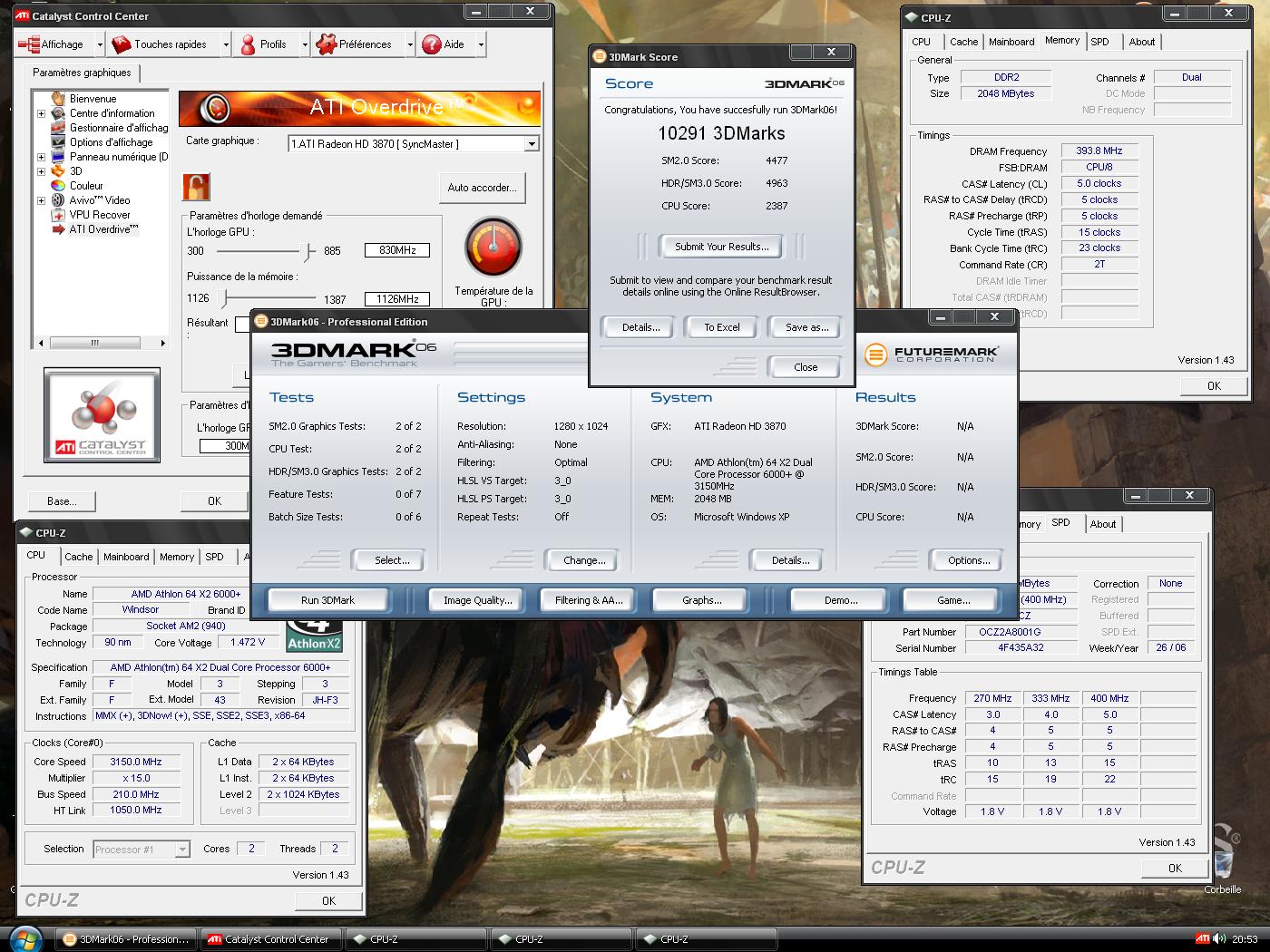Switch to Paramètres graphiques tab
This screenshot has width=1270, height=952.
pos(82,73)
